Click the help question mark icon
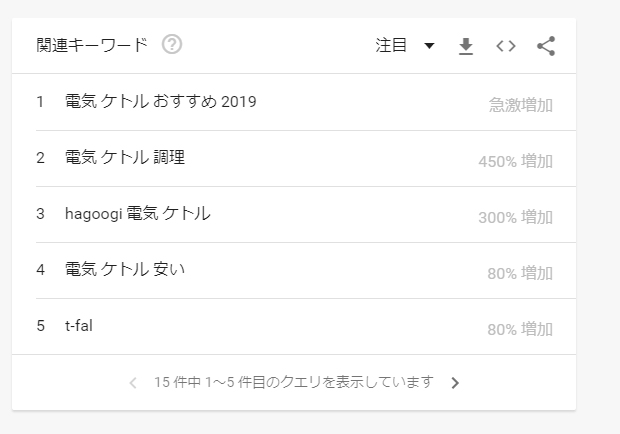Screen dimensions: 620x434 coord(172,44)
